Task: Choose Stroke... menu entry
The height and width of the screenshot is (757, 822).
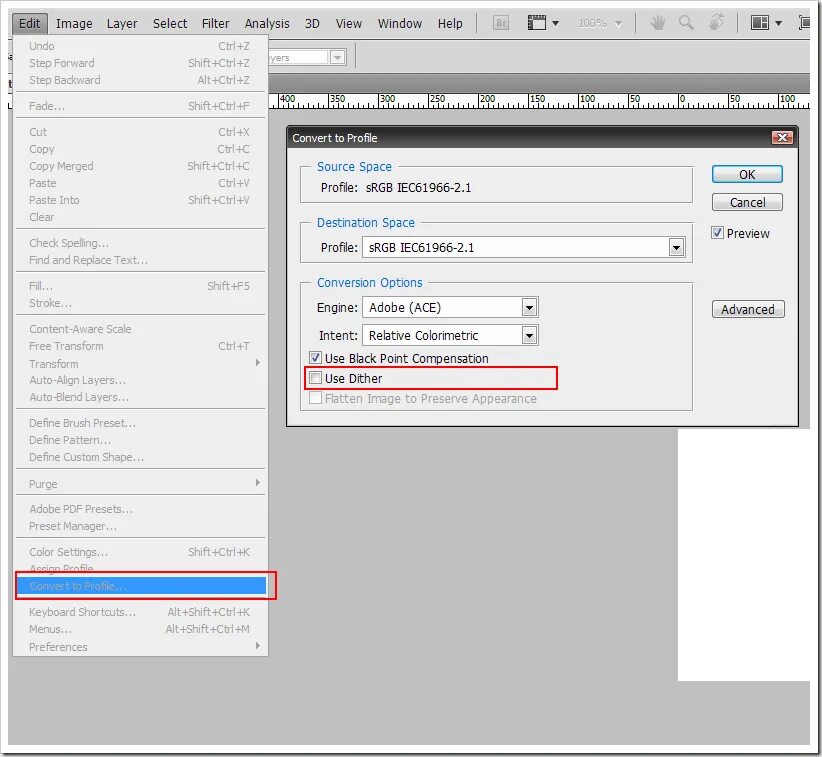Action: pyautogui.click(x=141, y=303)
